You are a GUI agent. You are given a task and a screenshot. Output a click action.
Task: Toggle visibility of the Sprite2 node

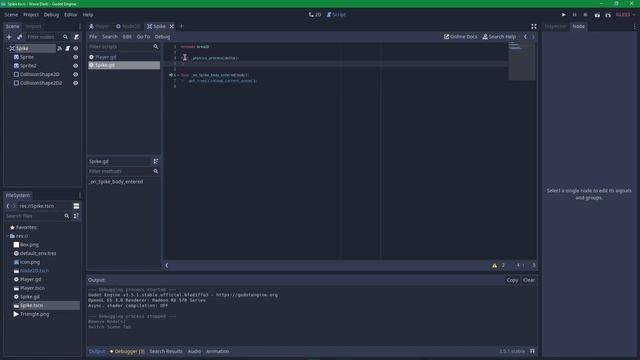(76, 66)
